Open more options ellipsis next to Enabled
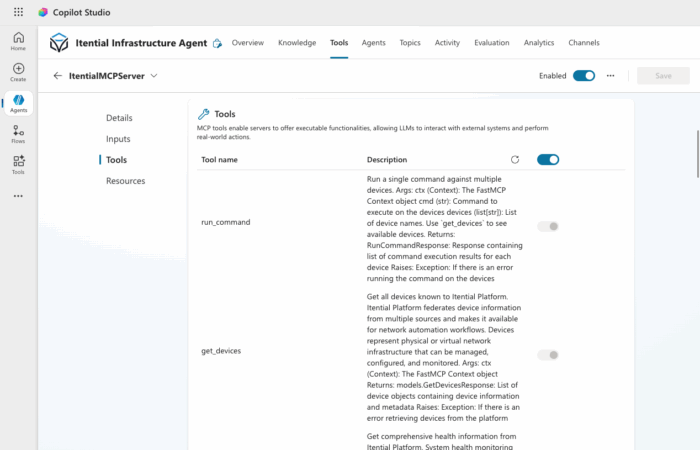700x450 pixels. [610, 75]
